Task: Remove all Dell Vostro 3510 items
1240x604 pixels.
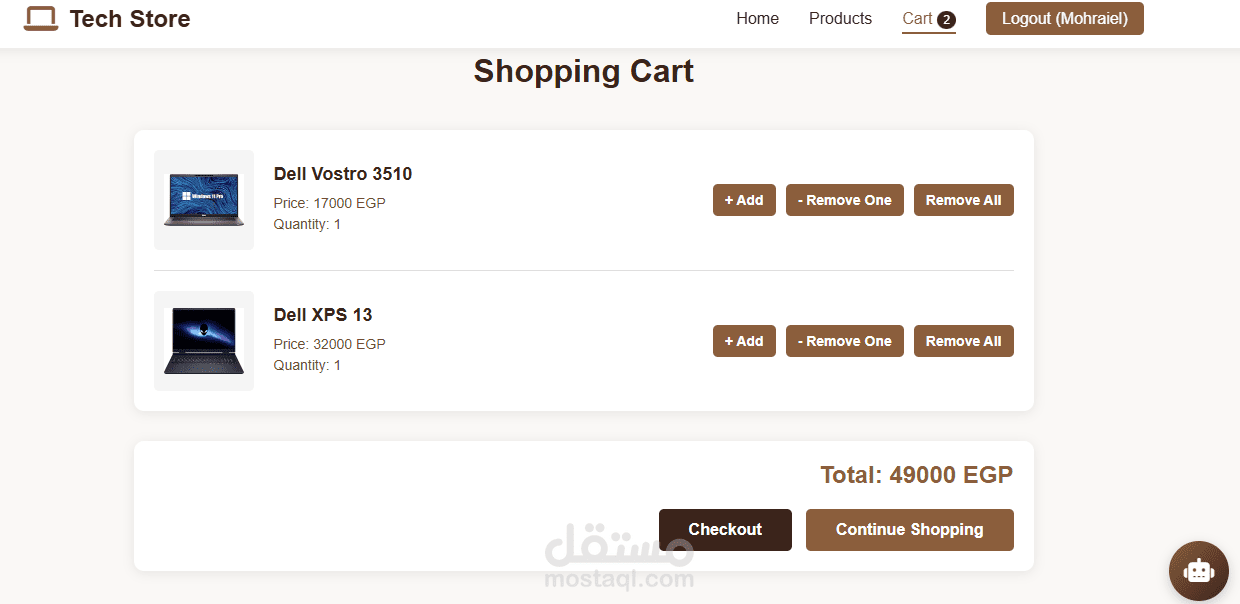Action: 963,200
